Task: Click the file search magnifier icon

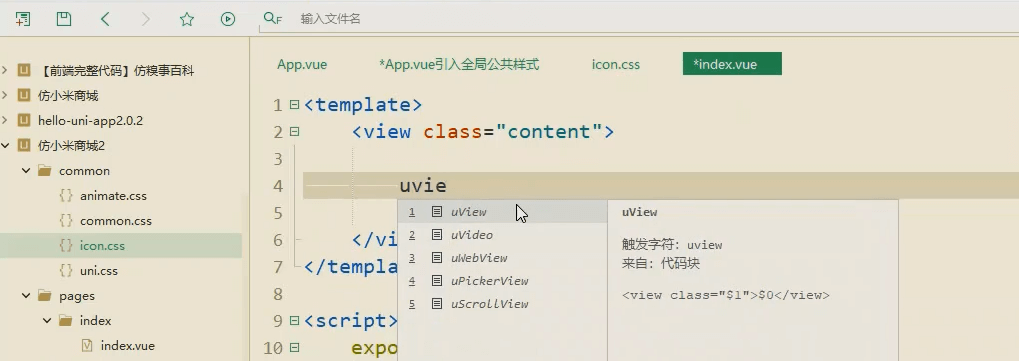Action: (x=272, y=19)
